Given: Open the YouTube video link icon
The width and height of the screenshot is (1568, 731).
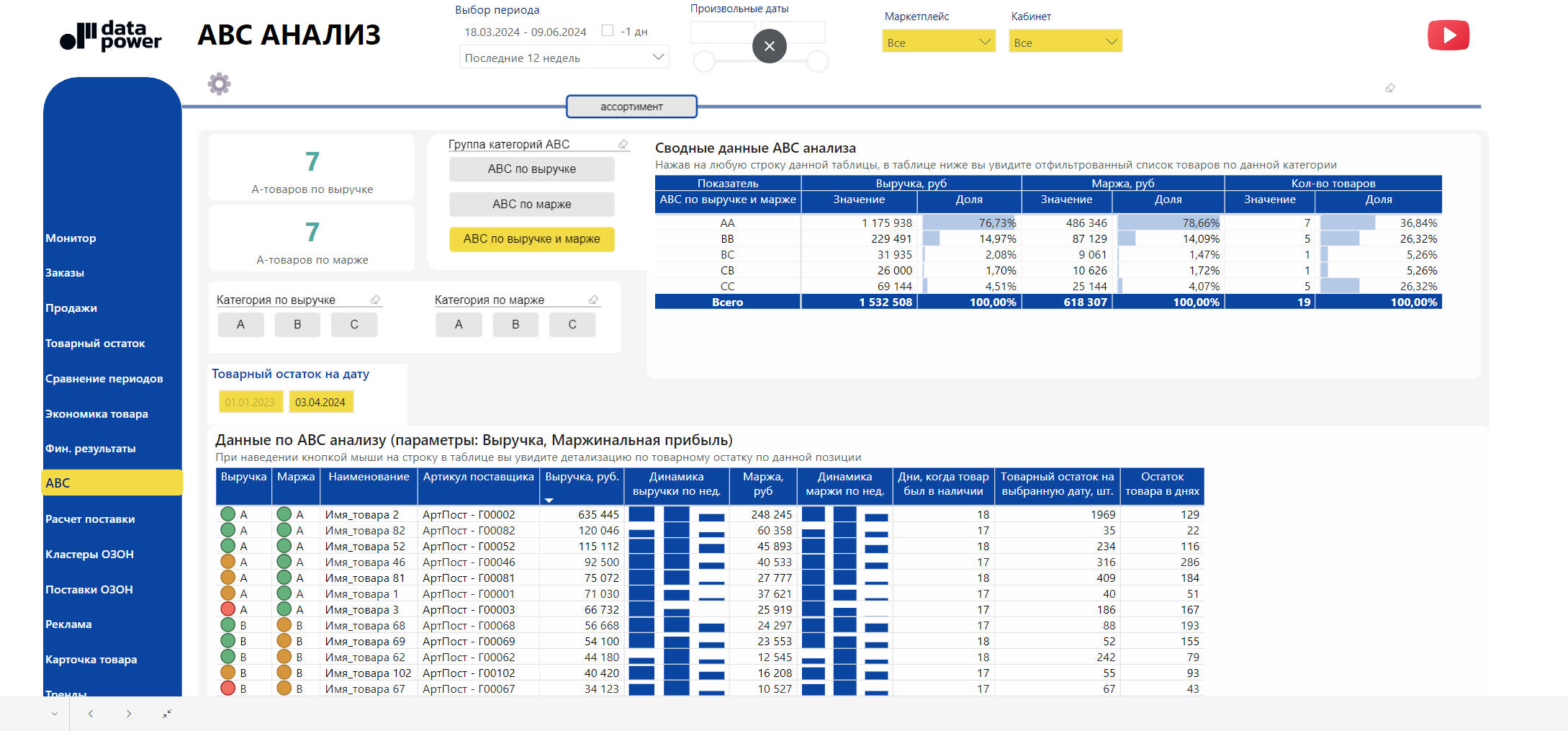Looking at the screenshot, I should pyautogui.click(x=1448, y=35).
